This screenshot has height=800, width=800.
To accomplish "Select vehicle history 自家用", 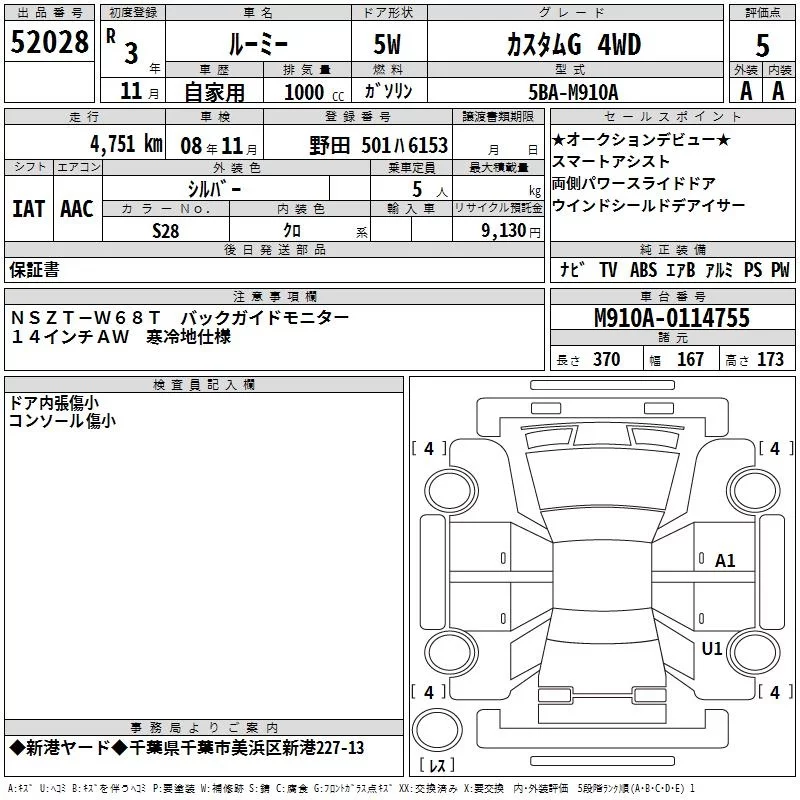I will click(x=214, y=92).
